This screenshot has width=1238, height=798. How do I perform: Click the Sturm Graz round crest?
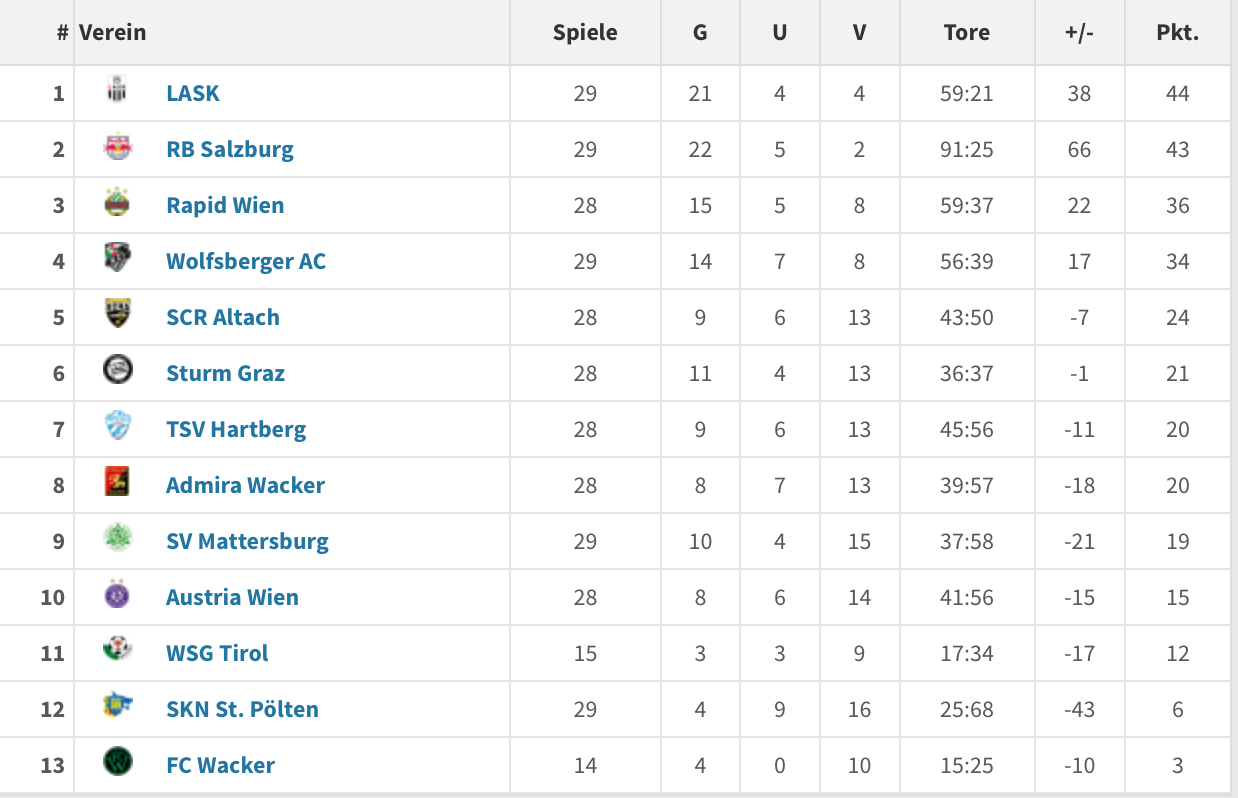[117, 371]
